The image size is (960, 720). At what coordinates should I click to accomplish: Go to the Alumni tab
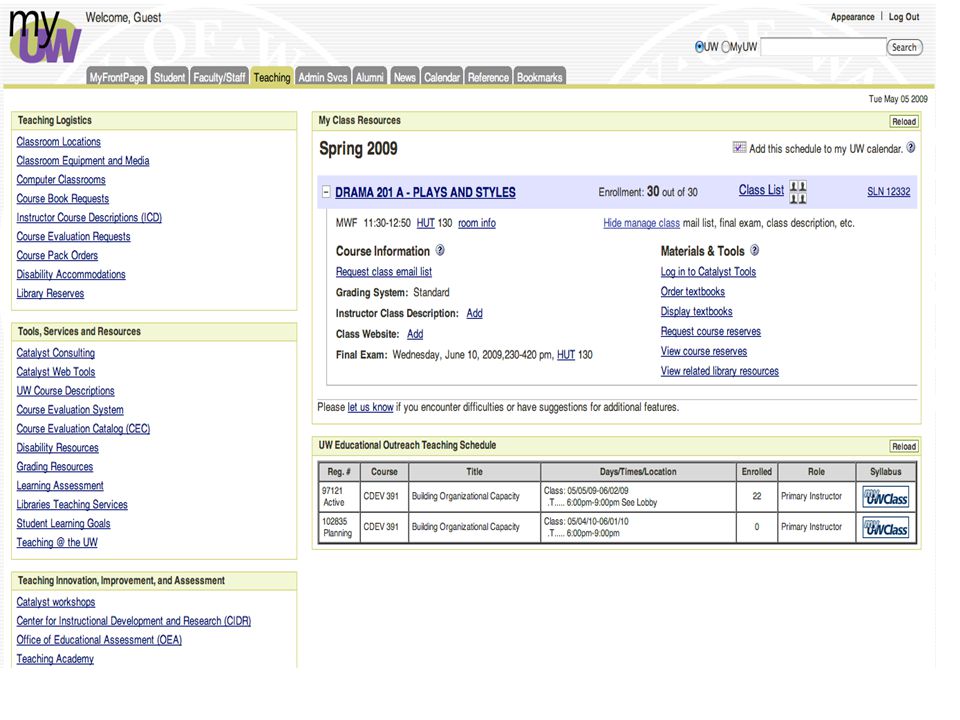pyautogui.click(x=370, y=77)
